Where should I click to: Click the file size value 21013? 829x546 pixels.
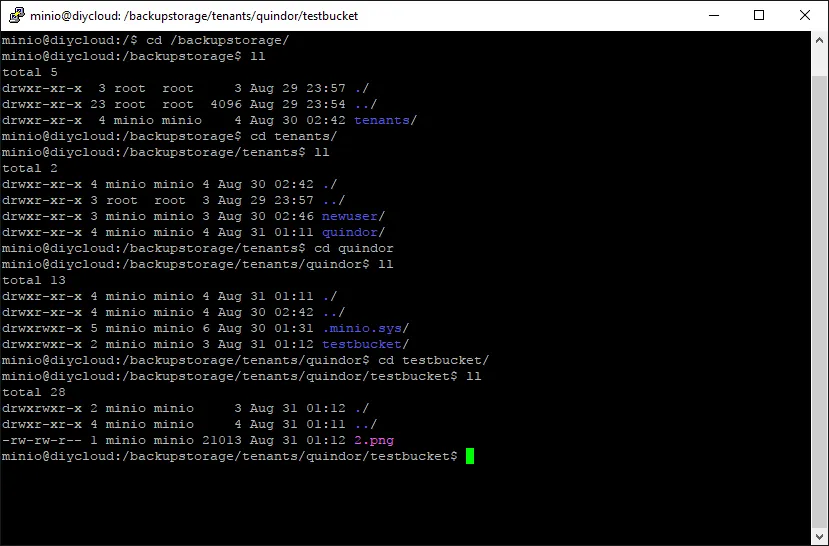pyautogui.click(x=222, y=440)
